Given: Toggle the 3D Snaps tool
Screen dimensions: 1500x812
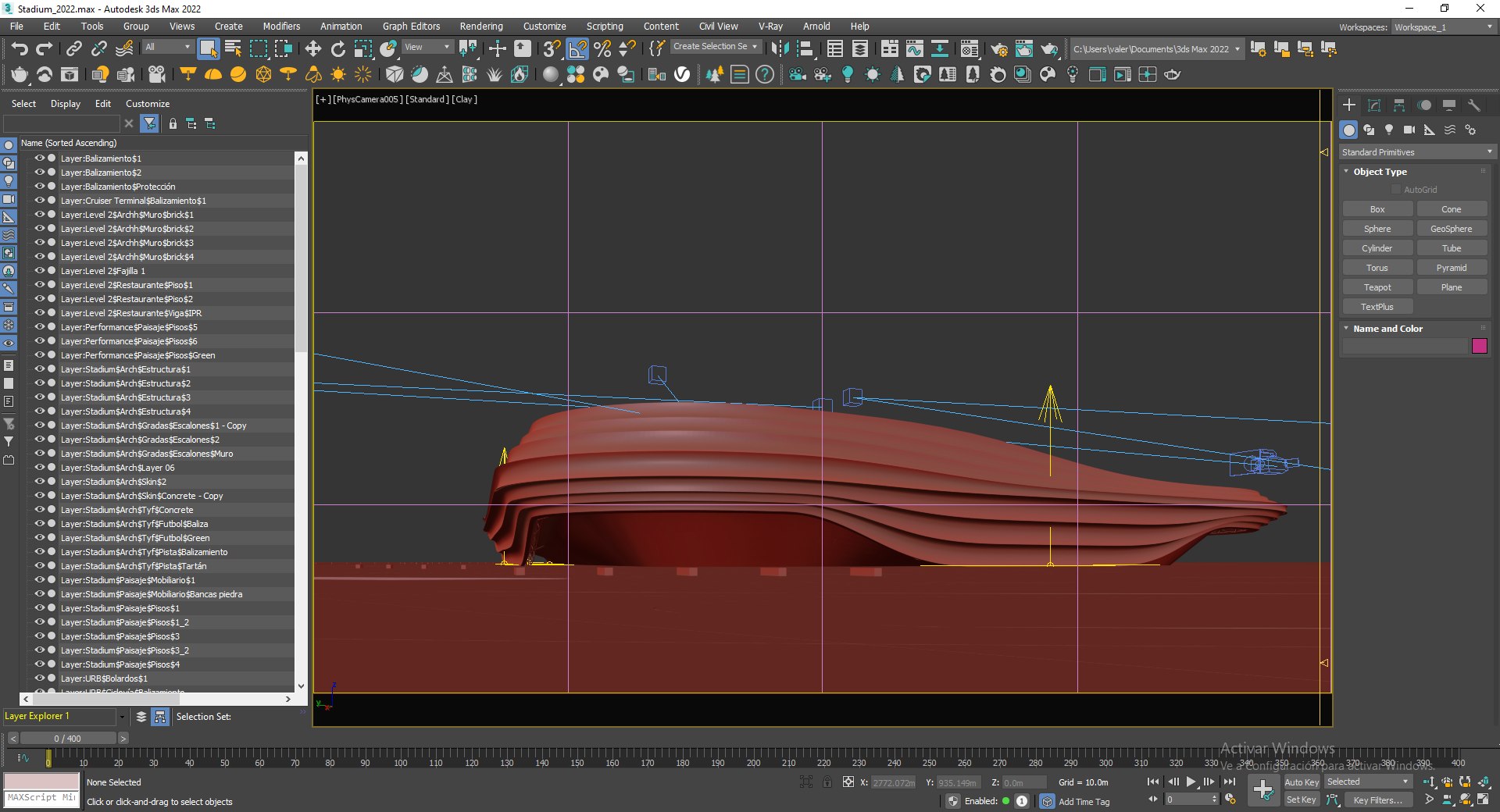Looking at the screenshot, I should coord(552,48).
